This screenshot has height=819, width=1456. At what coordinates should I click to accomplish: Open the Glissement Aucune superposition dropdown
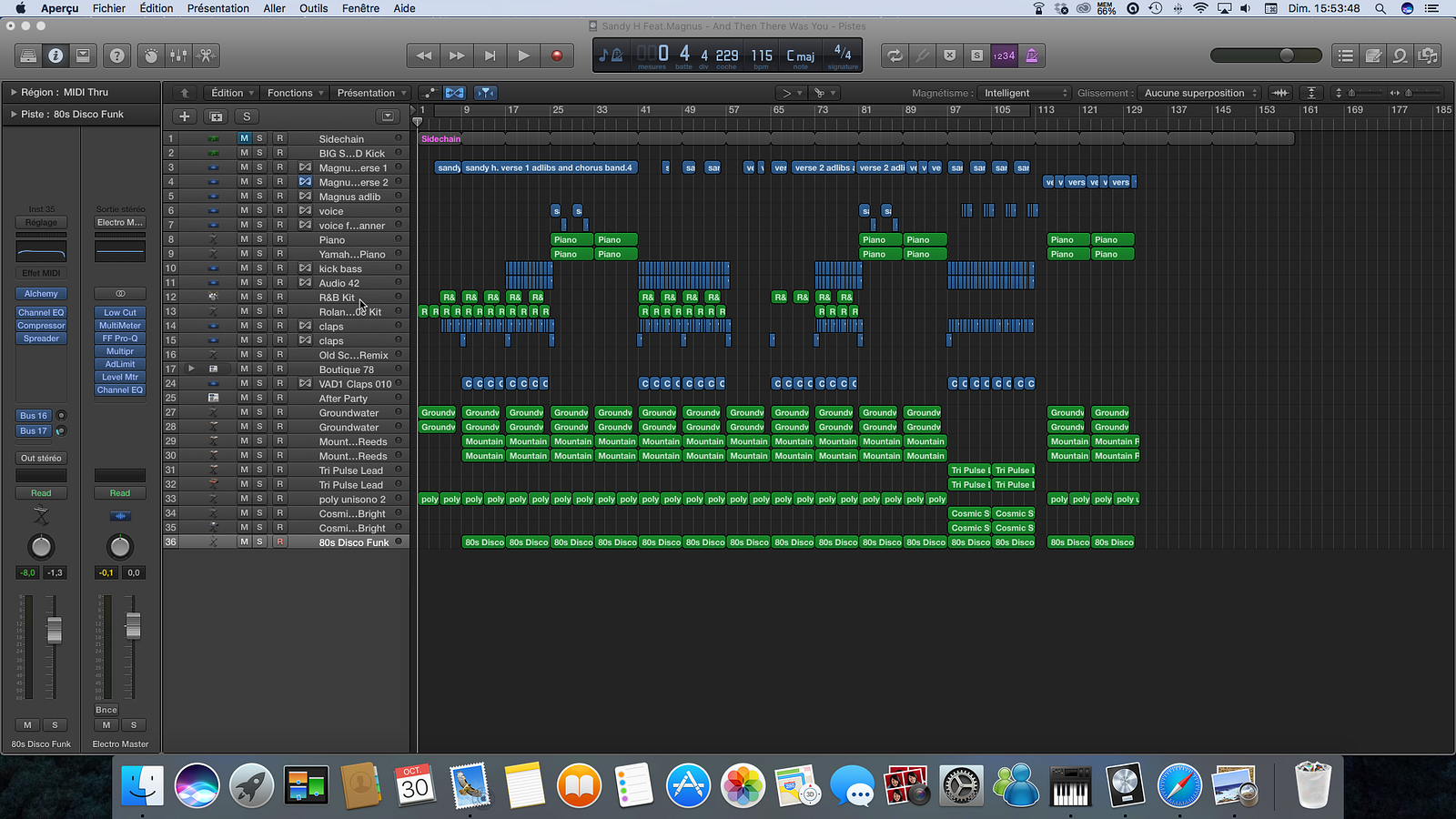click(x=1199, y=93)
